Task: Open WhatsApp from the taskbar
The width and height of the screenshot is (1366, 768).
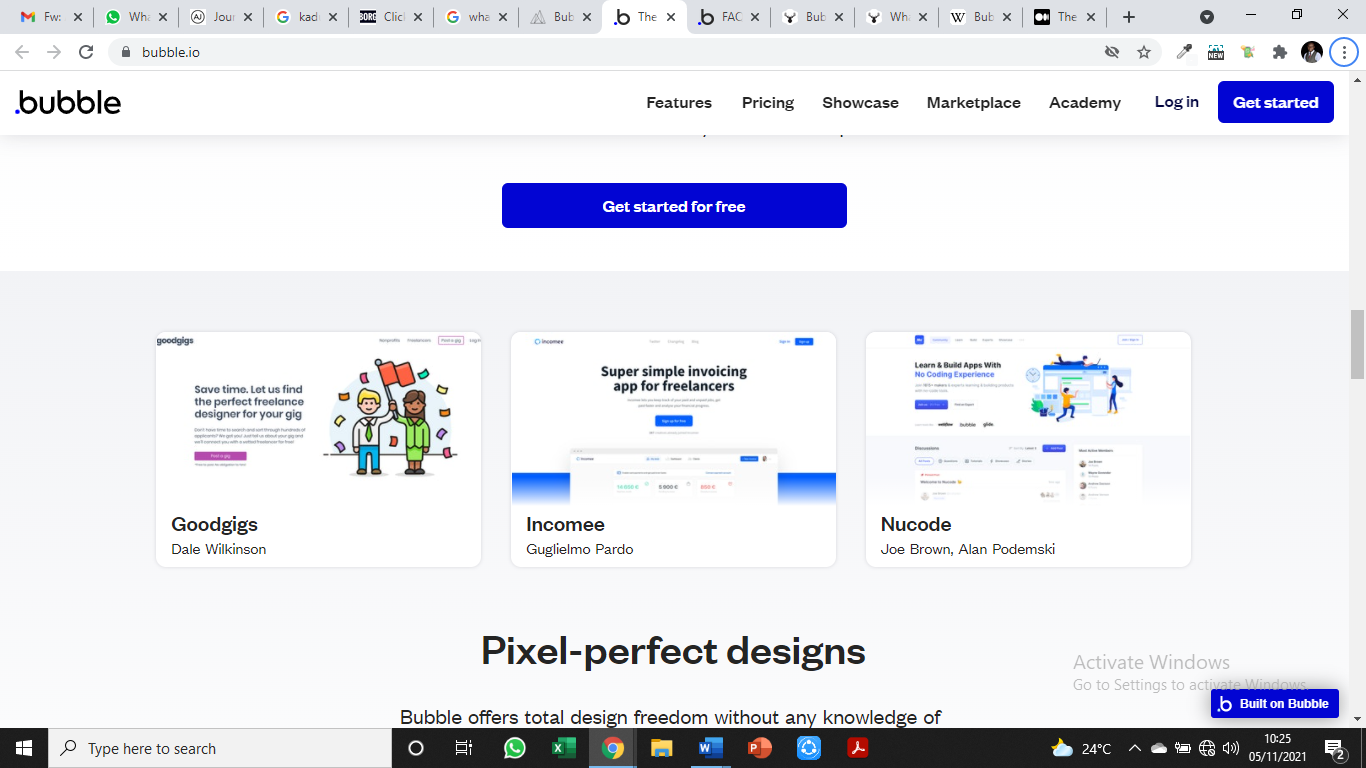Action: tap(514, 748)
